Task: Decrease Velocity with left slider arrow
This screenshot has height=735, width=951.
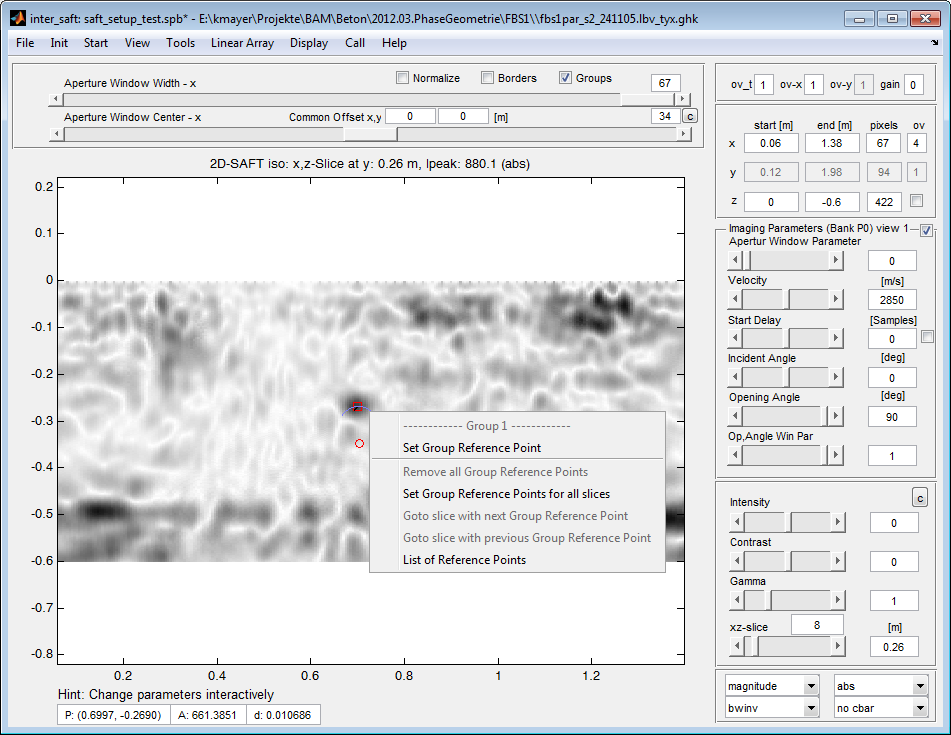Action: click(x=734, y=299)
